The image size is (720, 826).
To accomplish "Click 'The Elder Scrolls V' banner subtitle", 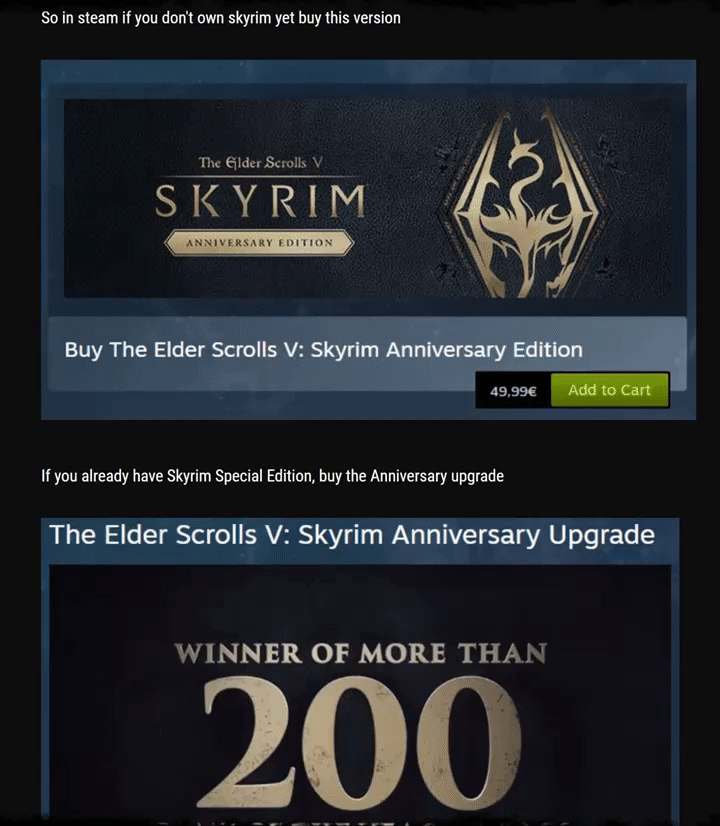I will (260, 163).
